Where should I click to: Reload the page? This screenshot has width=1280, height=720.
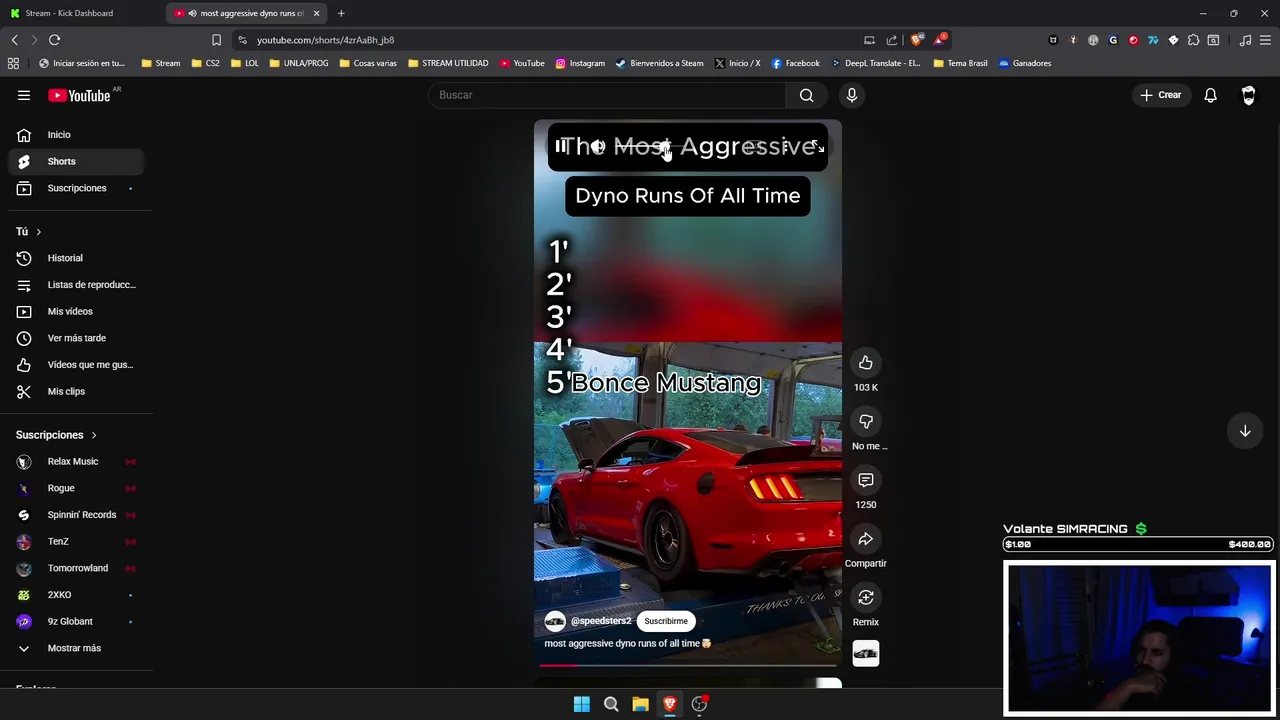[54, 40]
